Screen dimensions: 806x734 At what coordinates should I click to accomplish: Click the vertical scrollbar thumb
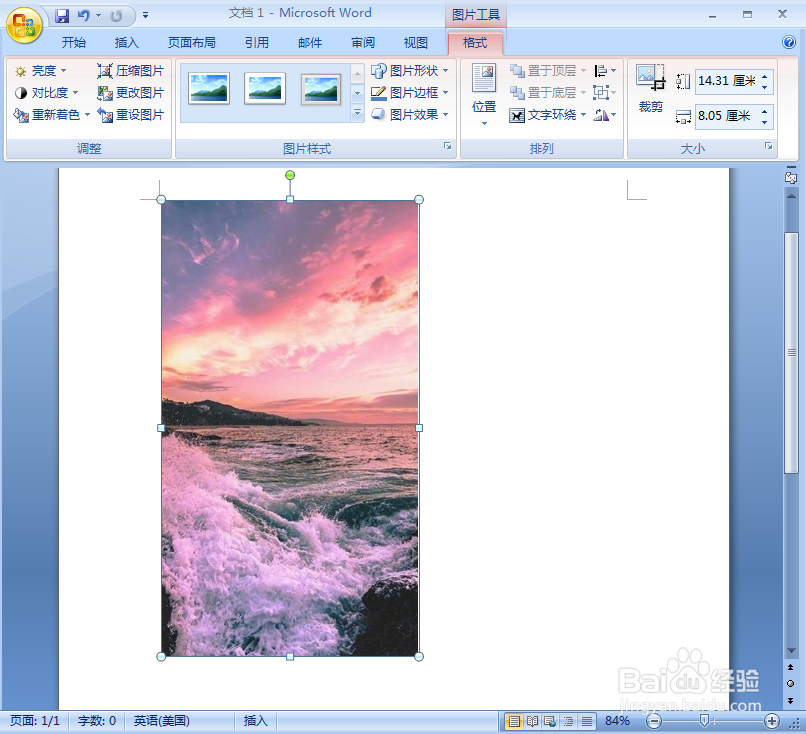coord(792,353)
